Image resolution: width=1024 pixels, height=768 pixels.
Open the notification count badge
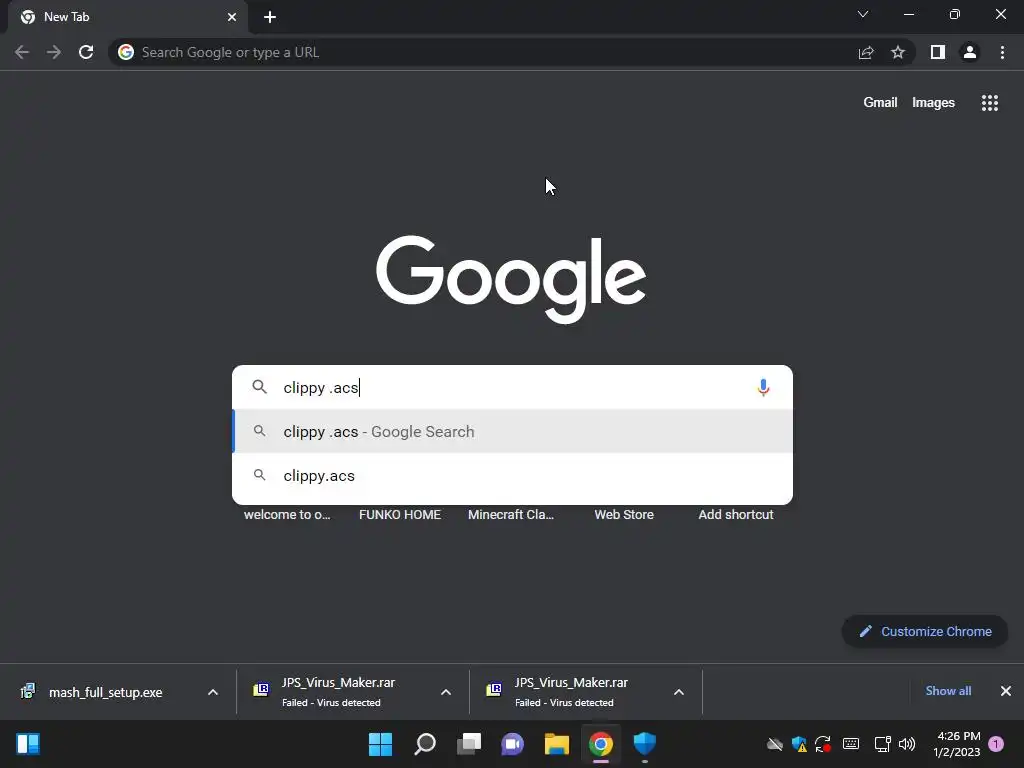pos(997,744)
